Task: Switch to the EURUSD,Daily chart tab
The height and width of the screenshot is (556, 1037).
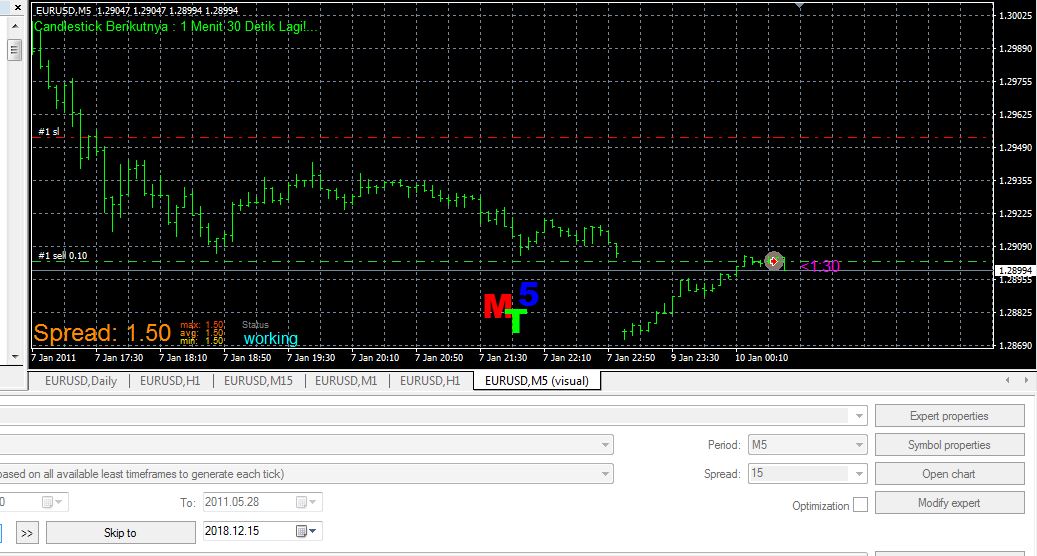Action: point(81,381)
